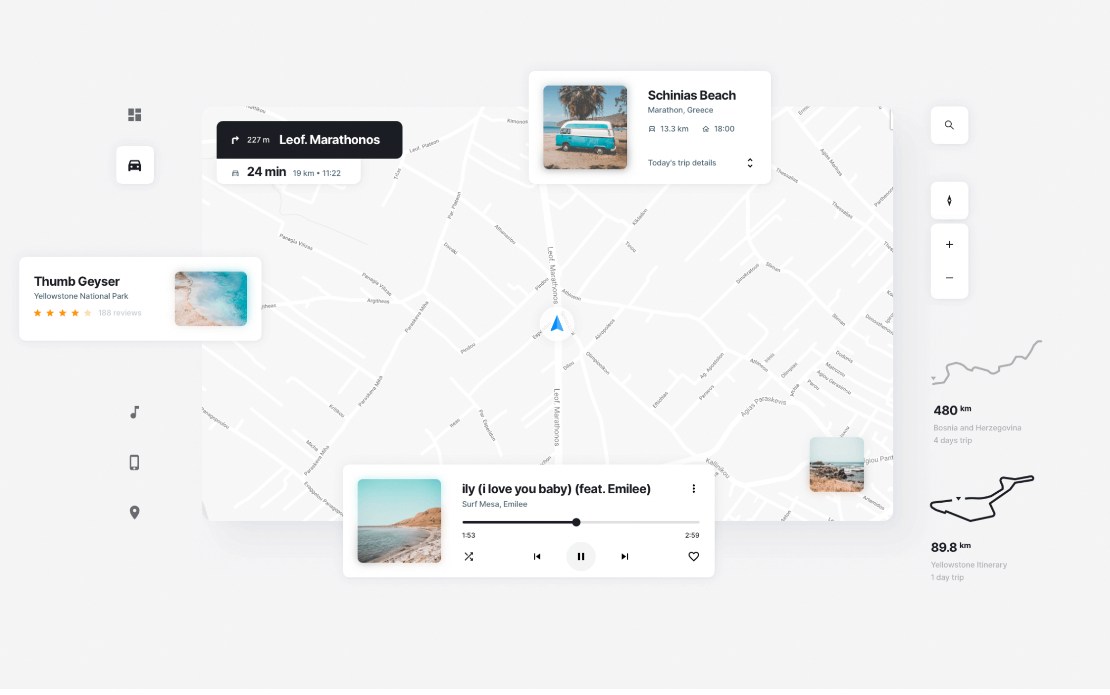This screenshot has width=1110, height=695.
Task: Click the search magnifier button
Action: tap(949, 125)
